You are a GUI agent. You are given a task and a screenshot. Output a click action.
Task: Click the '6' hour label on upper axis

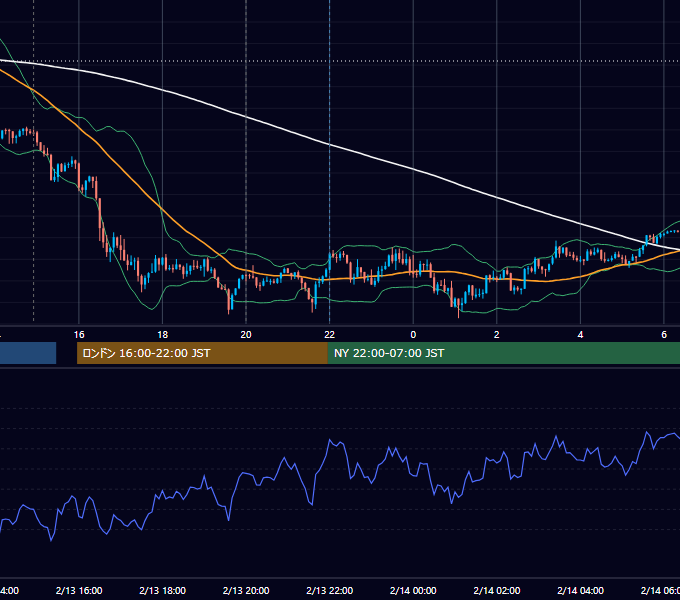[664, 334]
